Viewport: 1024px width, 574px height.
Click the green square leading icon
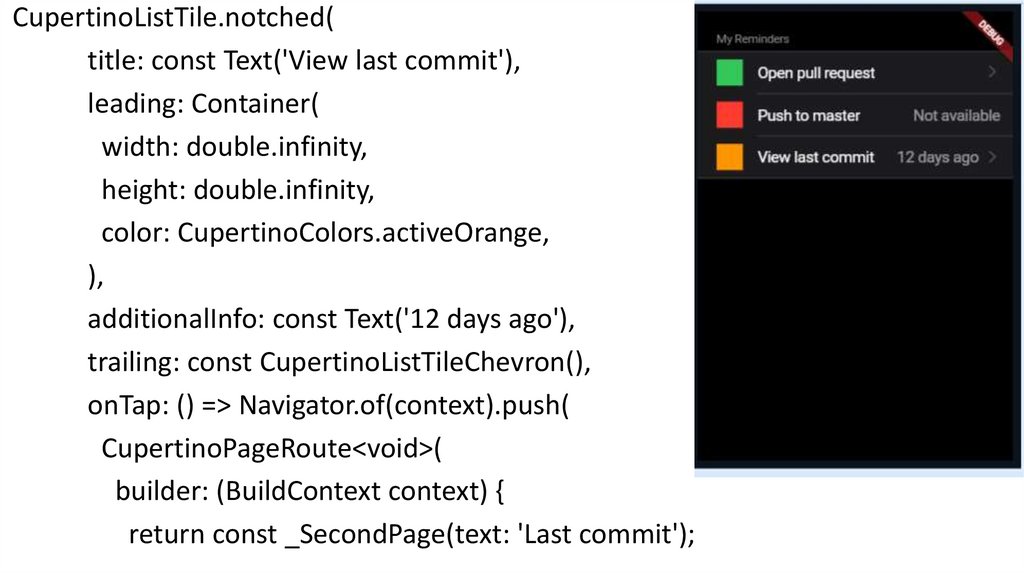[730, 73]
